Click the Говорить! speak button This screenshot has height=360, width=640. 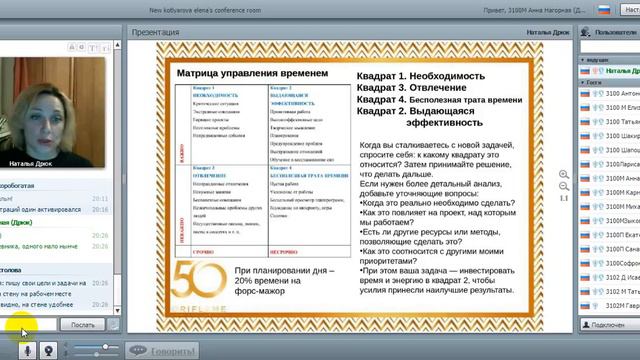162,351
